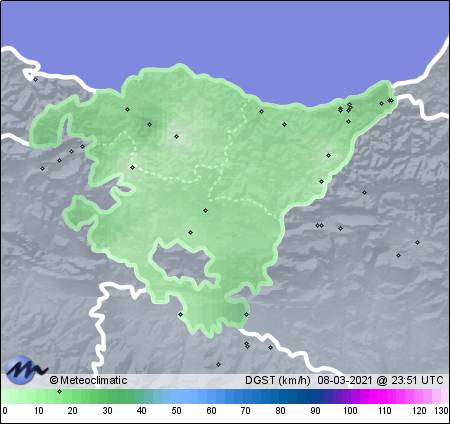Select the southernmost station marker on the map

(218, 365)
